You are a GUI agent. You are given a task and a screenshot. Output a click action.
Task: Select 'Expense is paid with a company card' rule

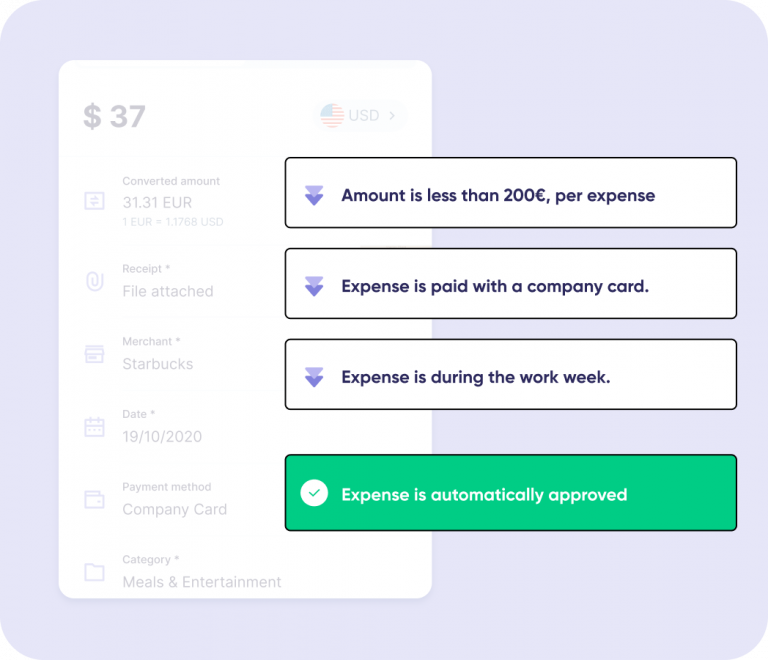tap(511, 283)
